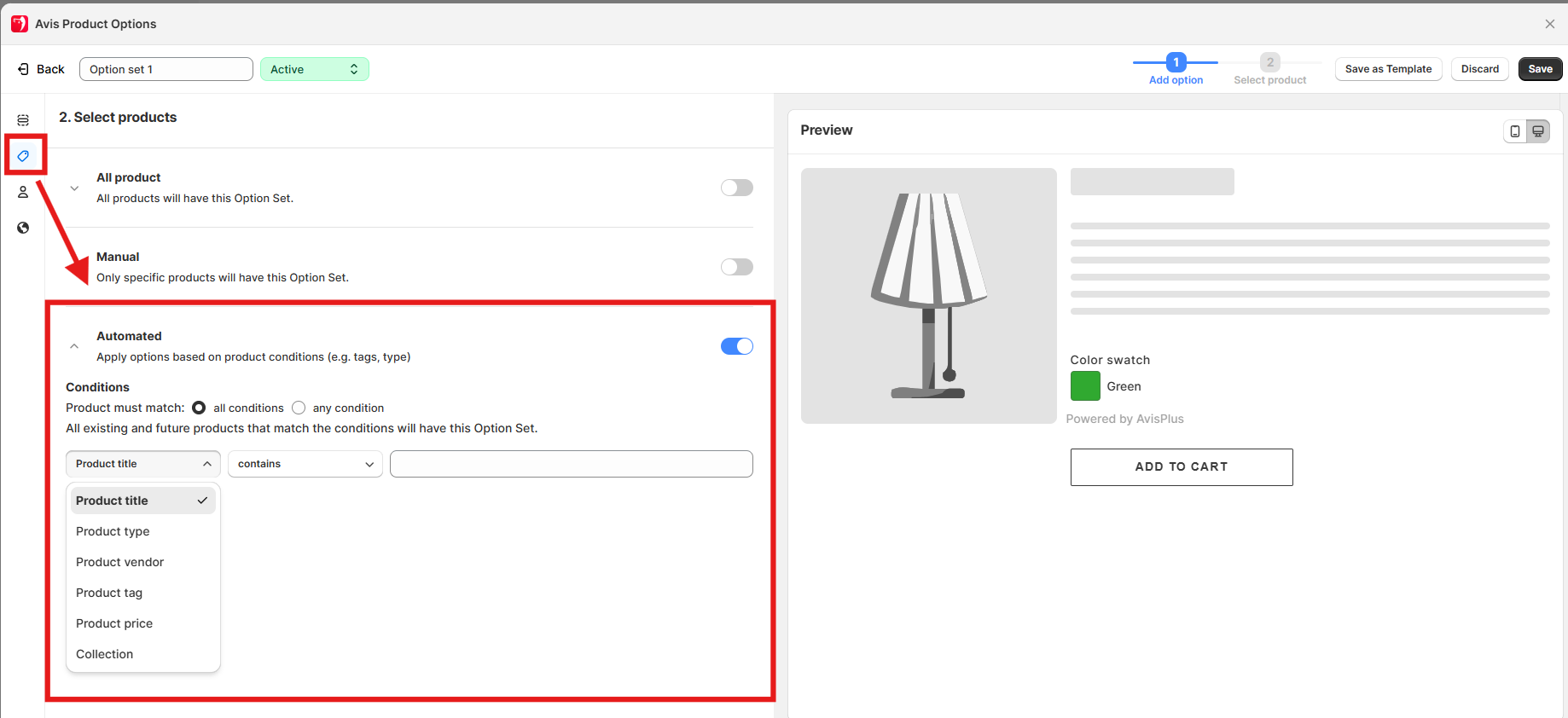Open the customer icon in sidebar

point(23,192)
